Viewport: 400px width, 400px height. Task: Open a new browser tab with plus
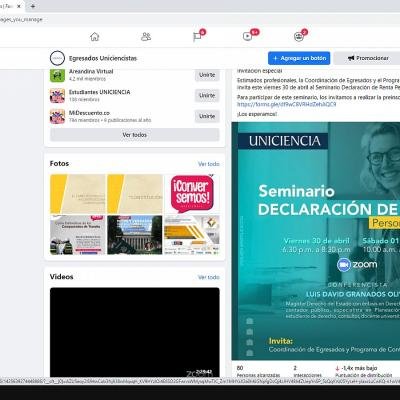(33, 6)
